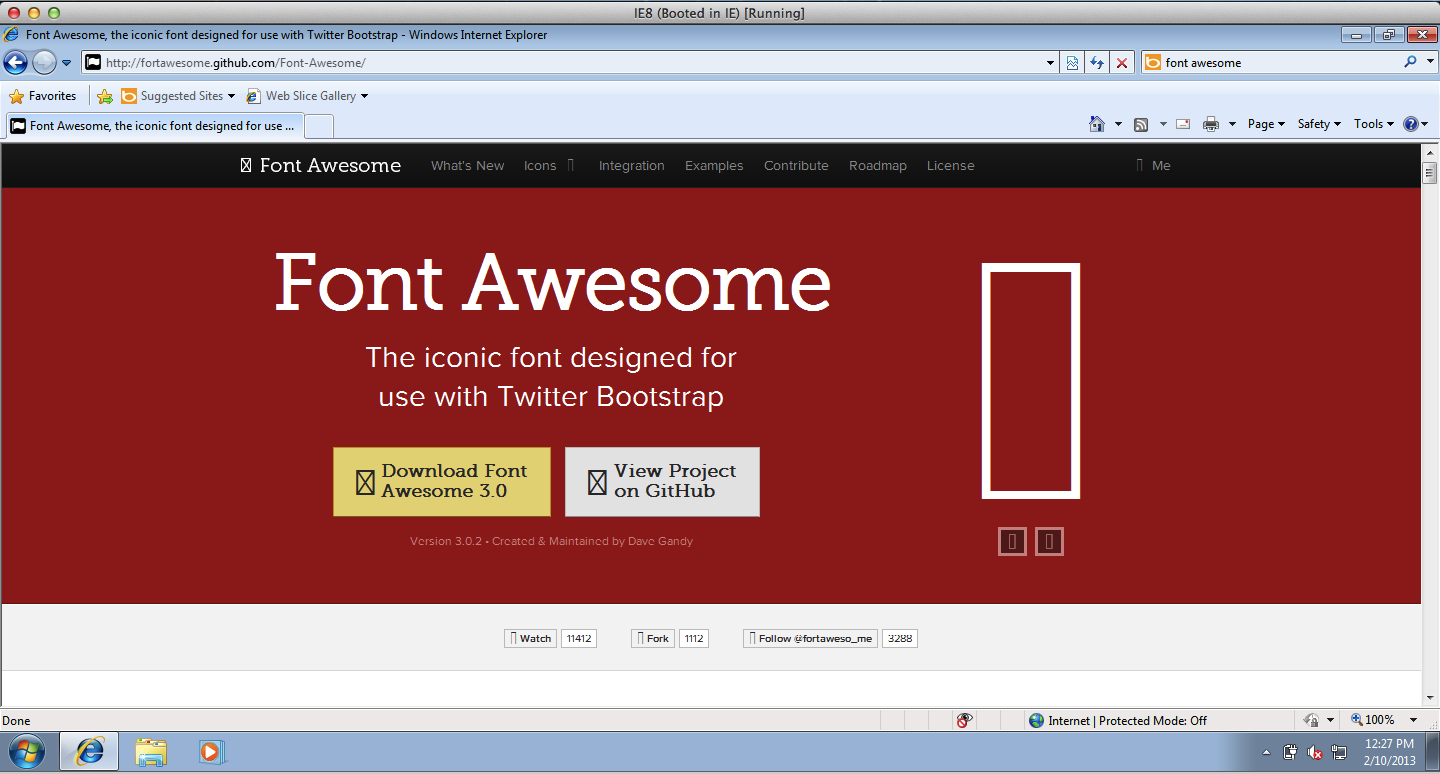The width and height of the screenshot is (1440, 774).
Task: Click the Refresh page icon
Action: [x=1097, y=62]
